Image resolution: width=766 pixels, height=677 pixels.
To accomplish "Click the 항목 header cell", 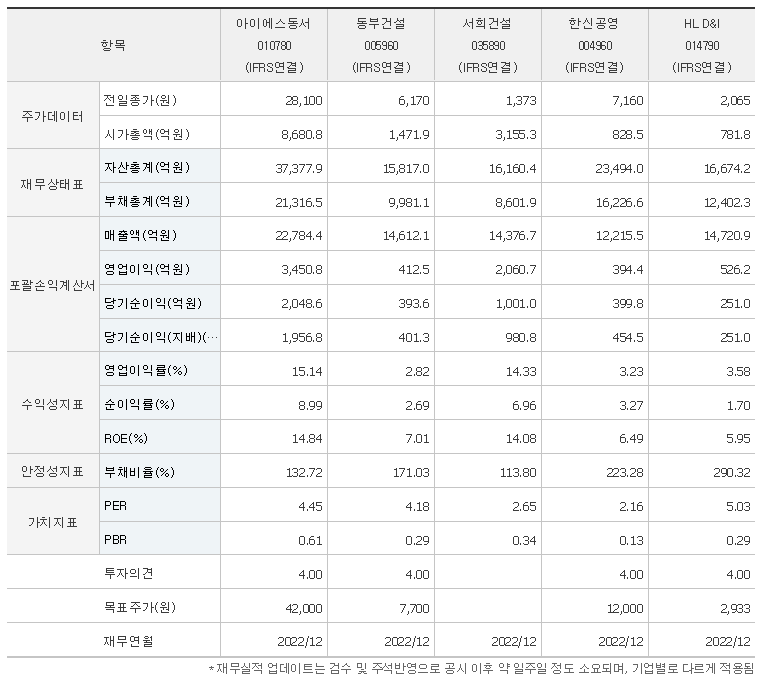I will pos(113,45).
